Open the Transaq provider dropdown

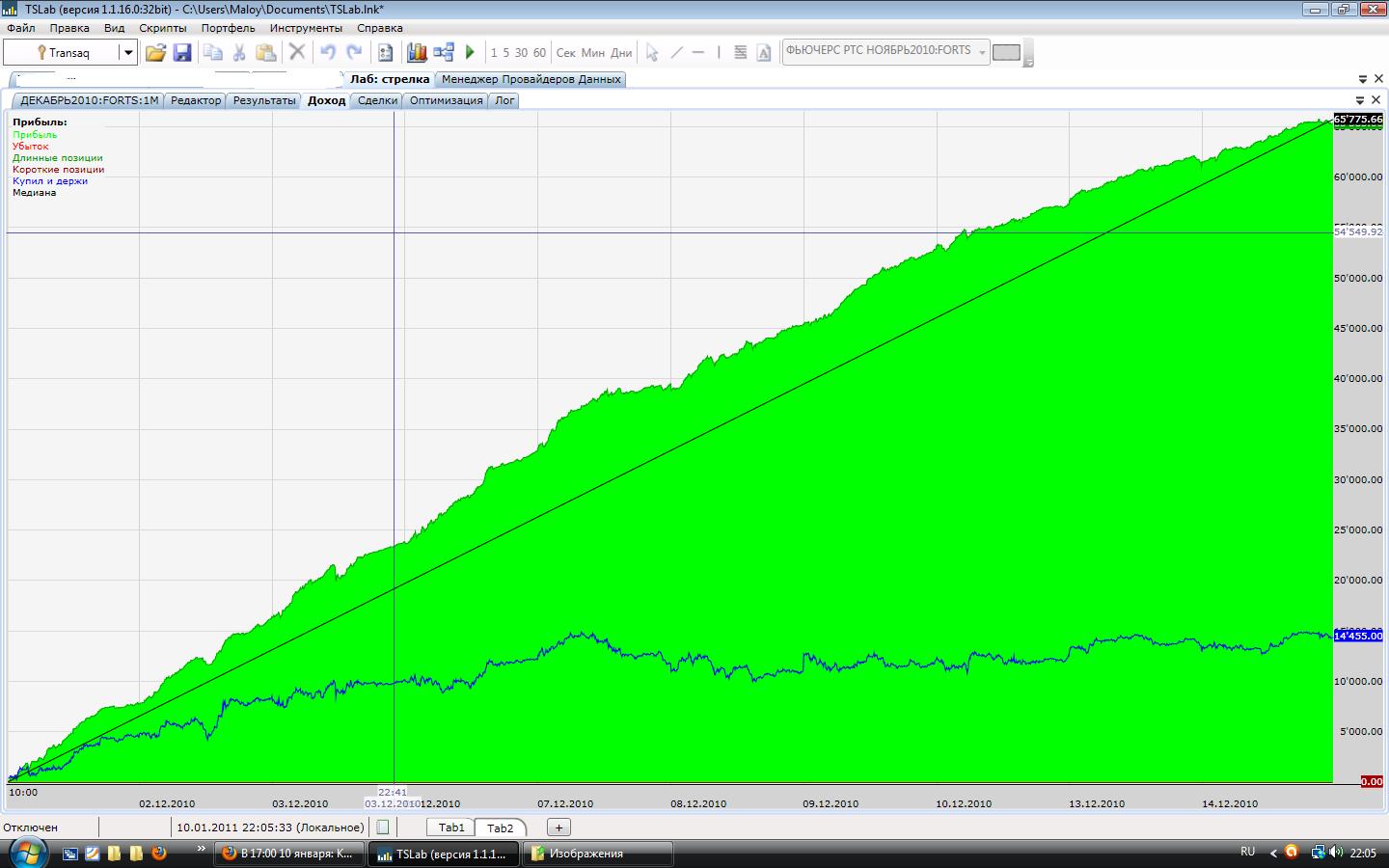click(x=127, y=53)
